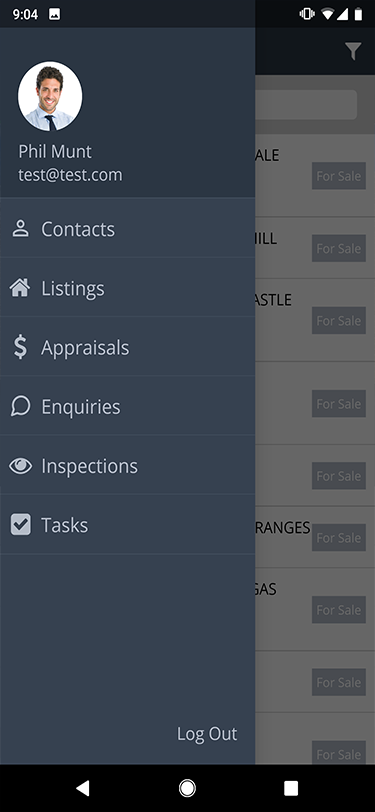Tap Android recent apps square button

pyautogui.click(x=291, y=788)
